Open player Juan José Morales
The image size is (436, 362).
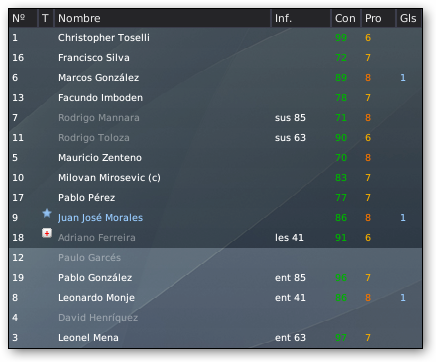pyautogui.click(x=100, y=218)
